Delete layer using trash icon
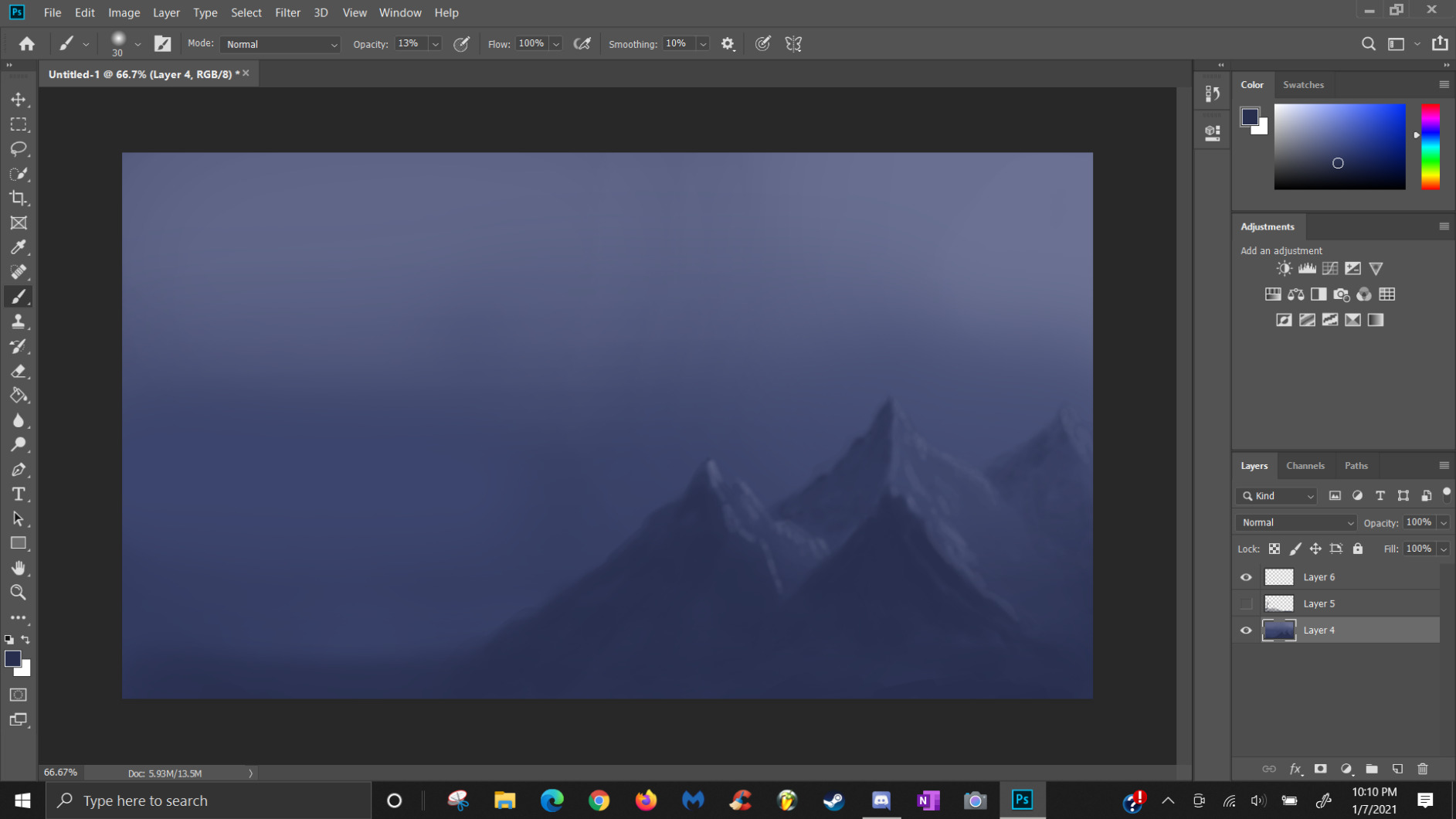The image size is (1456, 819). click(x=1423, y=769)
